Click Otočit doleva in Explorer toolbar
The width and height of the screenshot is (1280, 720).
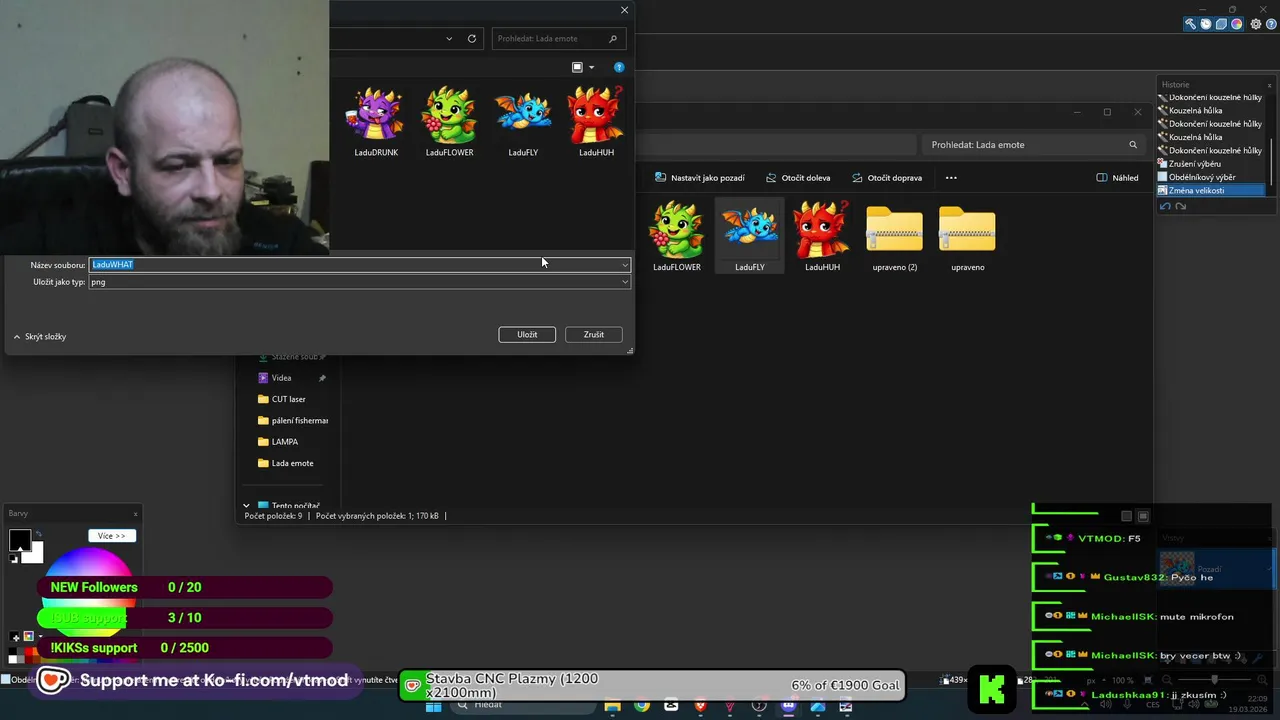coord(798,178)
